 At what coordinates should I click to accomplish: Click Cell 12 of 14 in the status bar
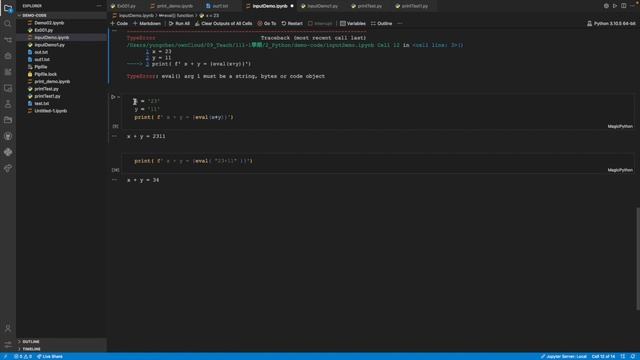pyautogui.click(x=603, y=356)
